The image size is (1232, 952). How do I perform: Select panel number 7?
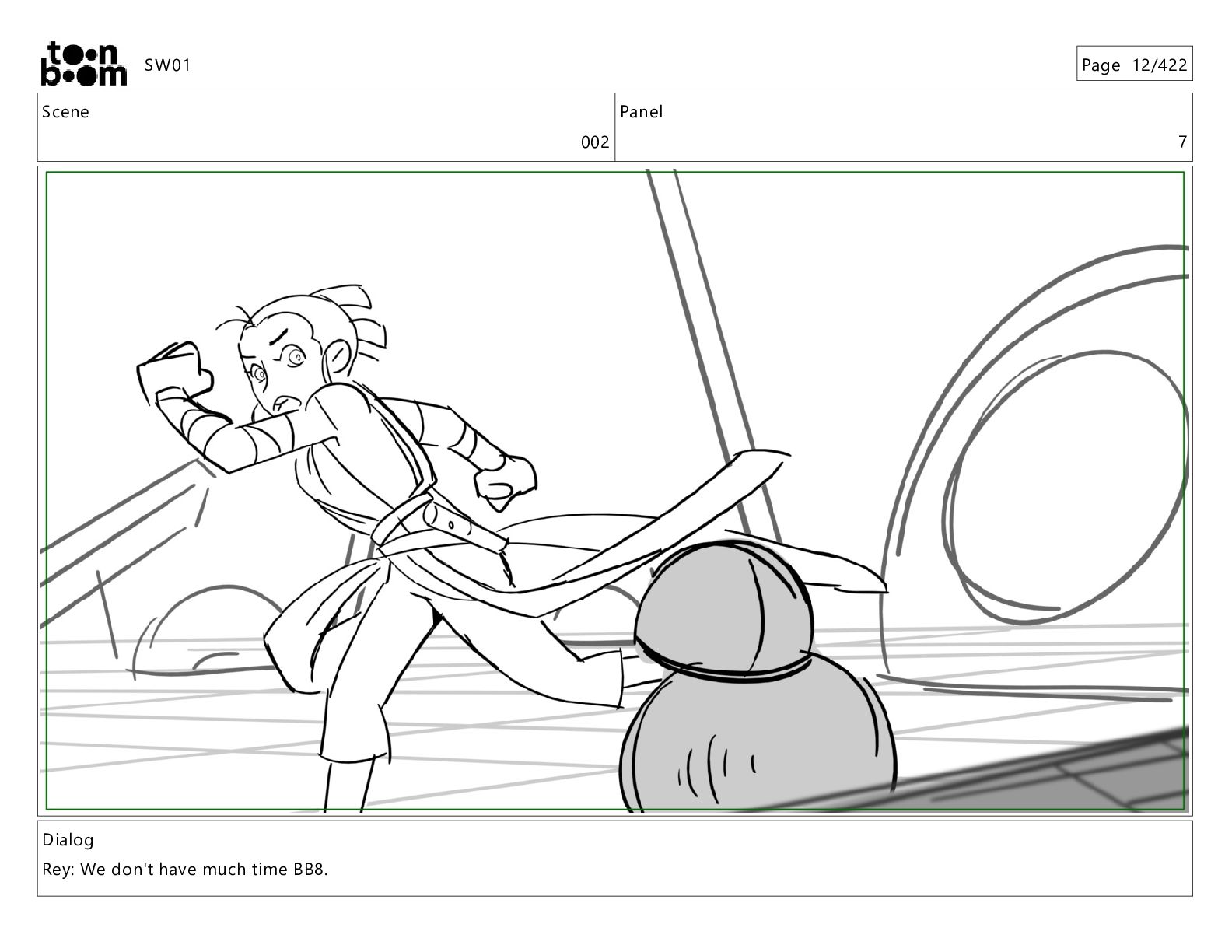[1182, 142]
